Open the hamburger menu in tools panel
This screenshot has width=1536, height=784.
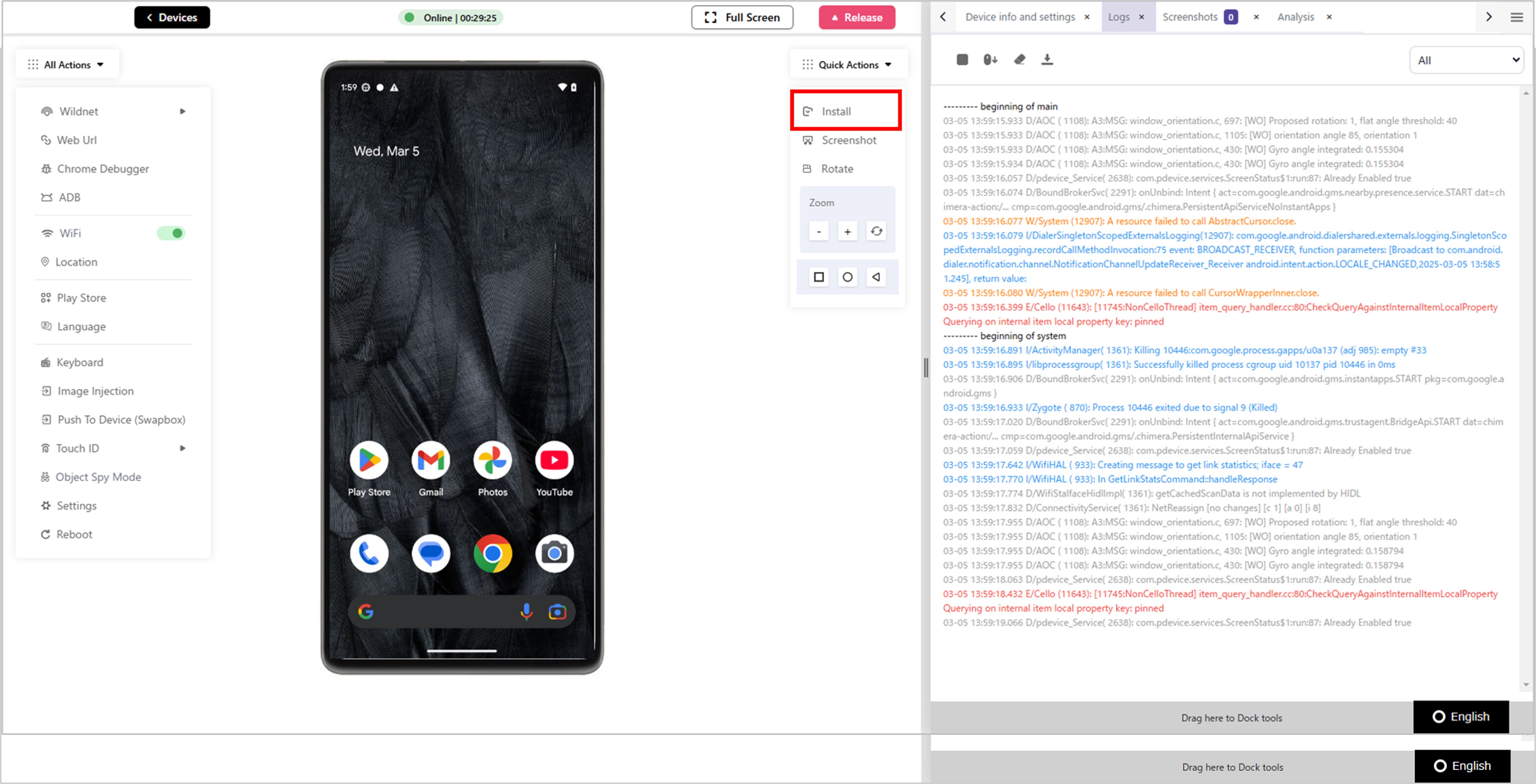[x=1516, y=17]
